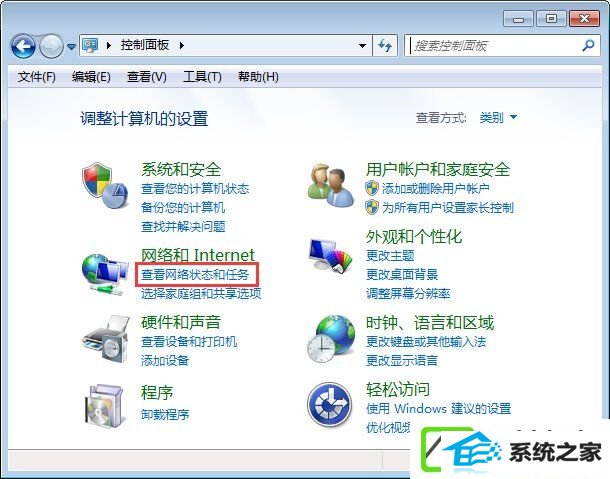Open the 卸载程序 link
This screenshot has width=610, height=479.
click(x=165, y=414)
